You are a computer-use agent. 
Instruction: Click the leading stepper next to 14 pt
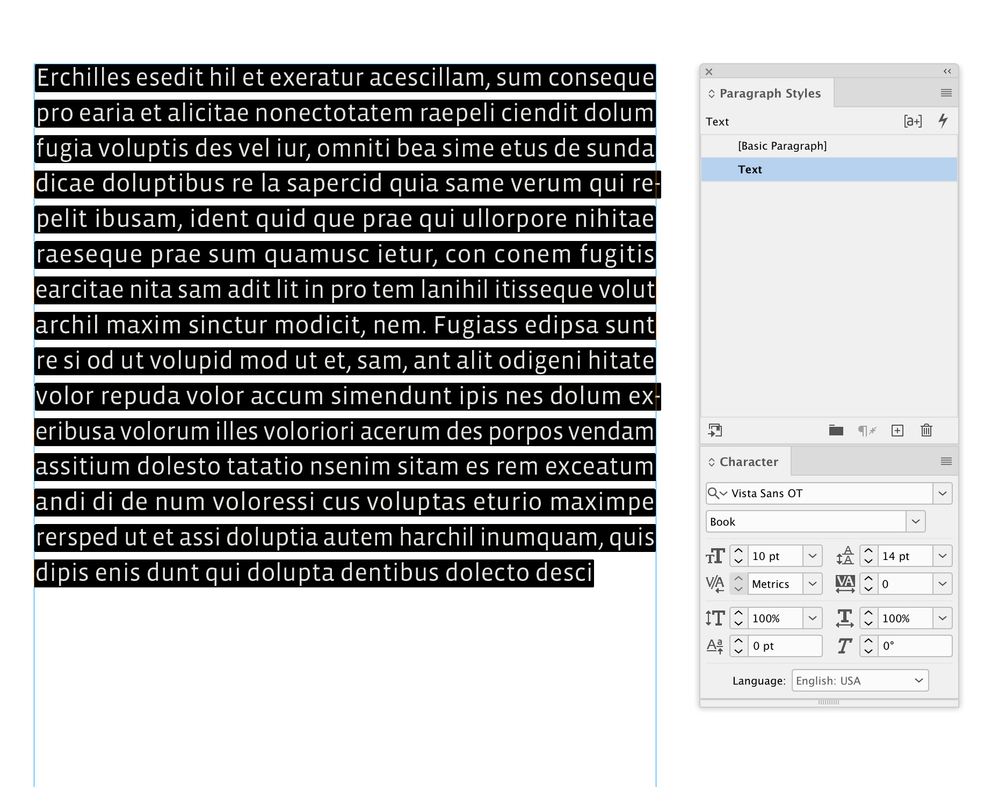pos(868,556)
